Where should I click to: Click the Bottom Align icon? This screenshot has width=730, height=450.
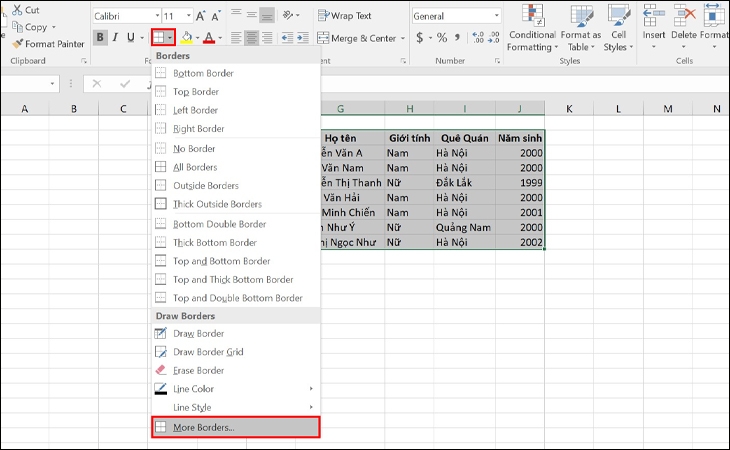tap(267, 15)
